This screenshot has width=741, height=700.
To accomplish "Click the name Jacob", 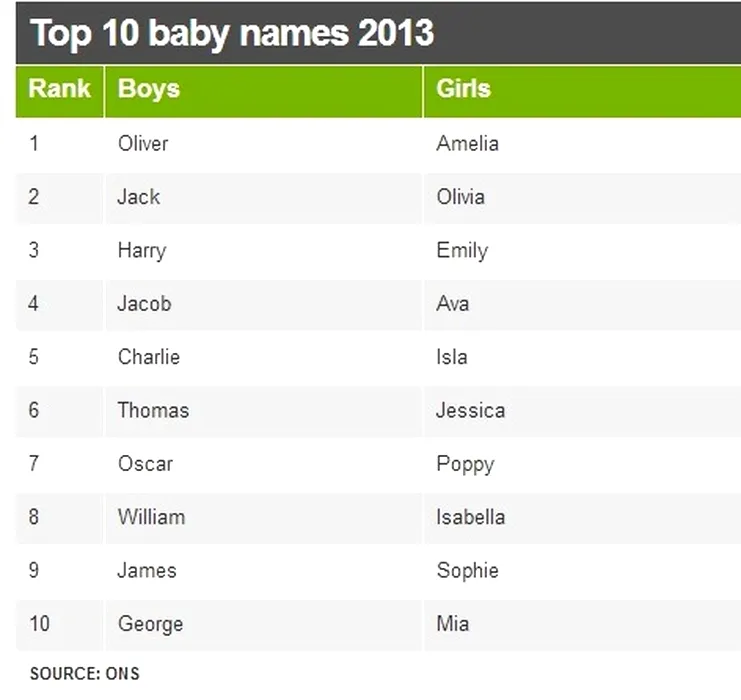I will [144, 303].
